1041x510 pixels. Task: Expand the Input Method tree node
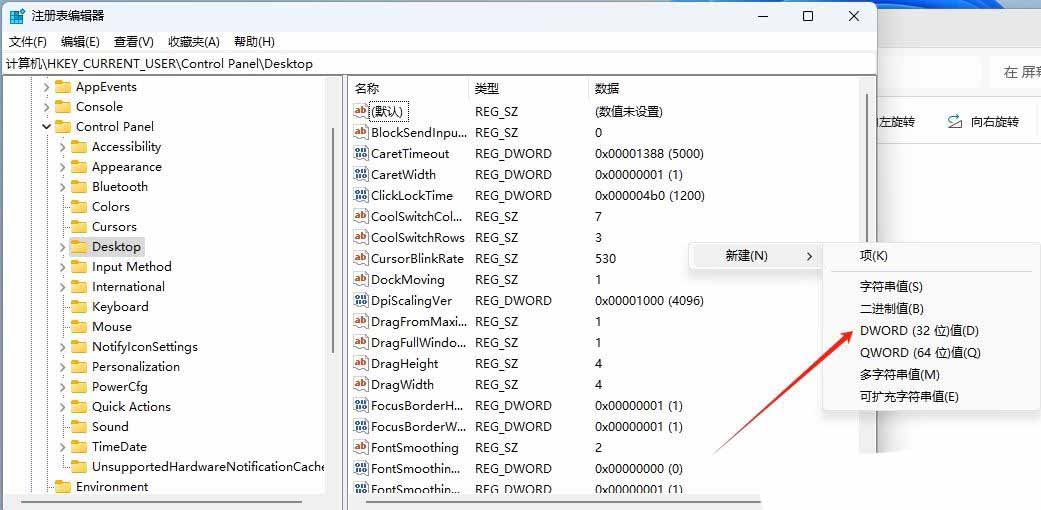point(62,267)
